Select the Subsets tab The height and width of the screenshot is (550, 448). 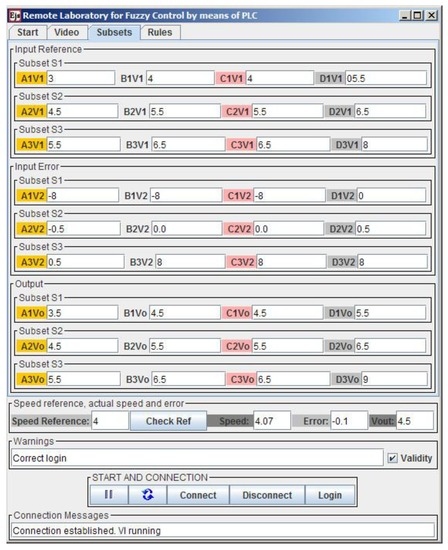point(114,32)
